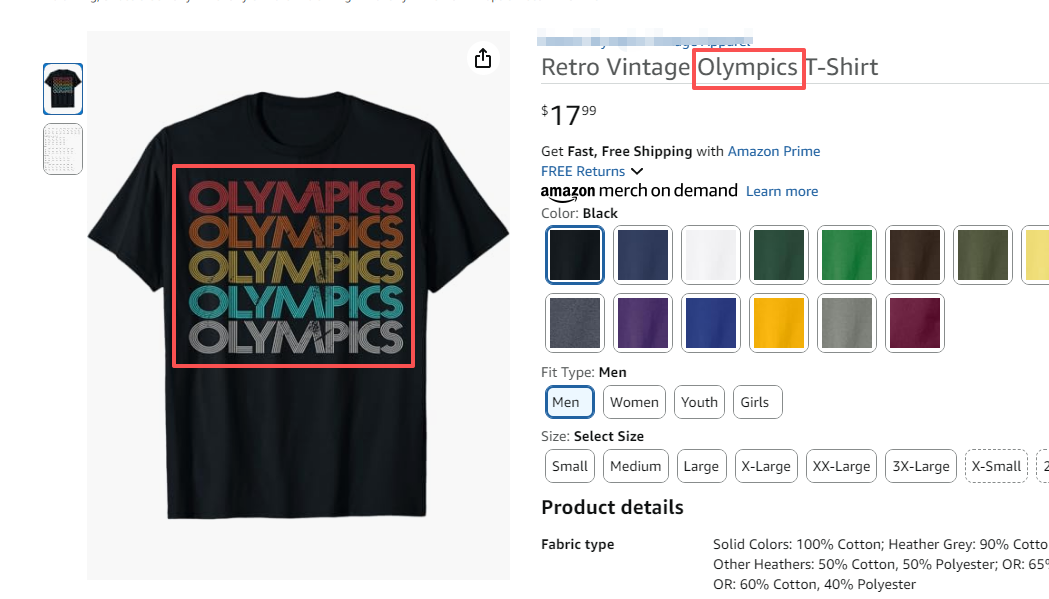Select the heather grey color swatch
This screenshot has height=599, width=1049.
[846, 323]
